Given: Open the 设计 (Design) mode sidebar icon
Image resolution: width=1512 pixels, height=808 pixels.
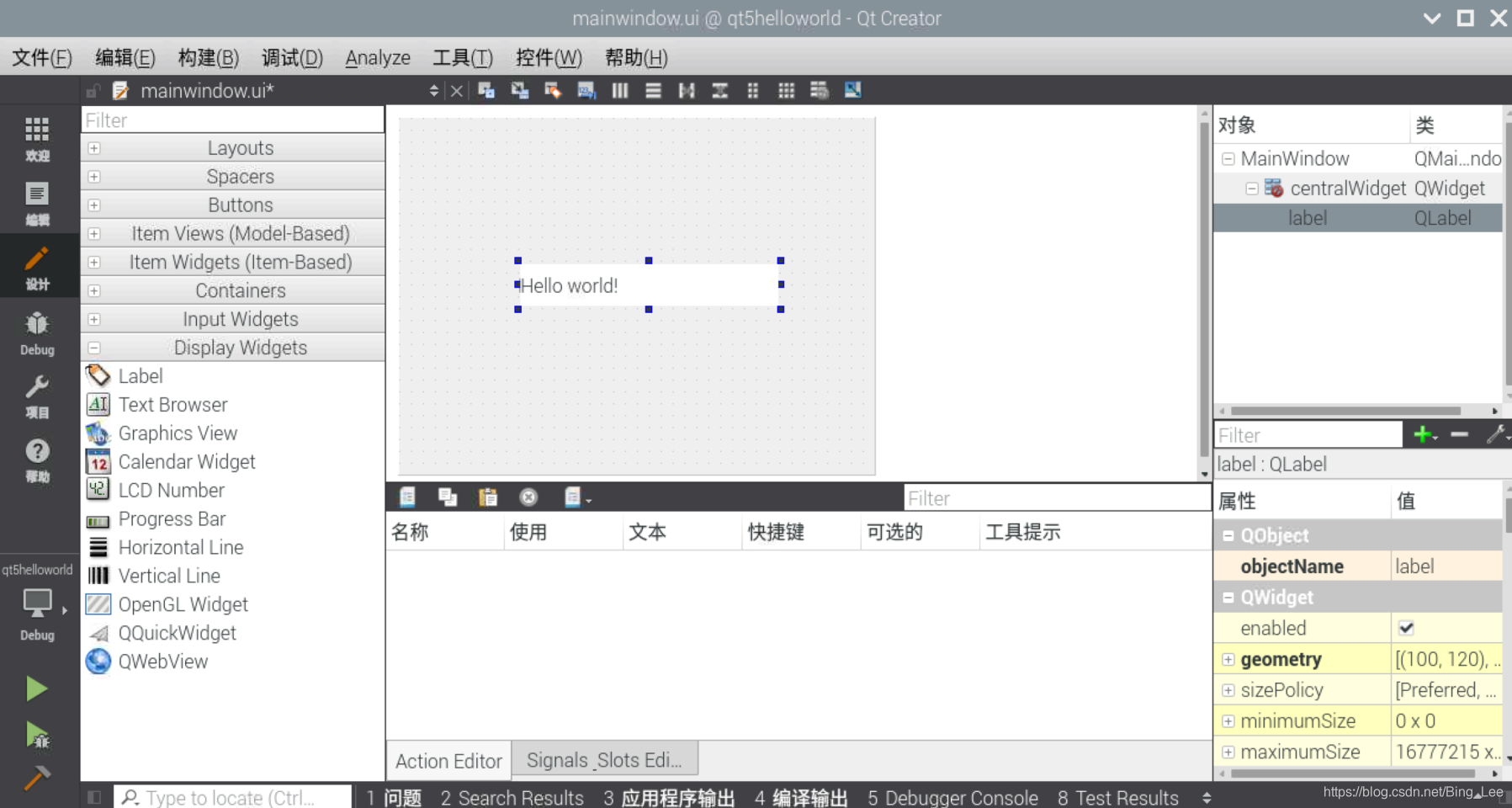Looking at the screenshot, I should 37,266.
